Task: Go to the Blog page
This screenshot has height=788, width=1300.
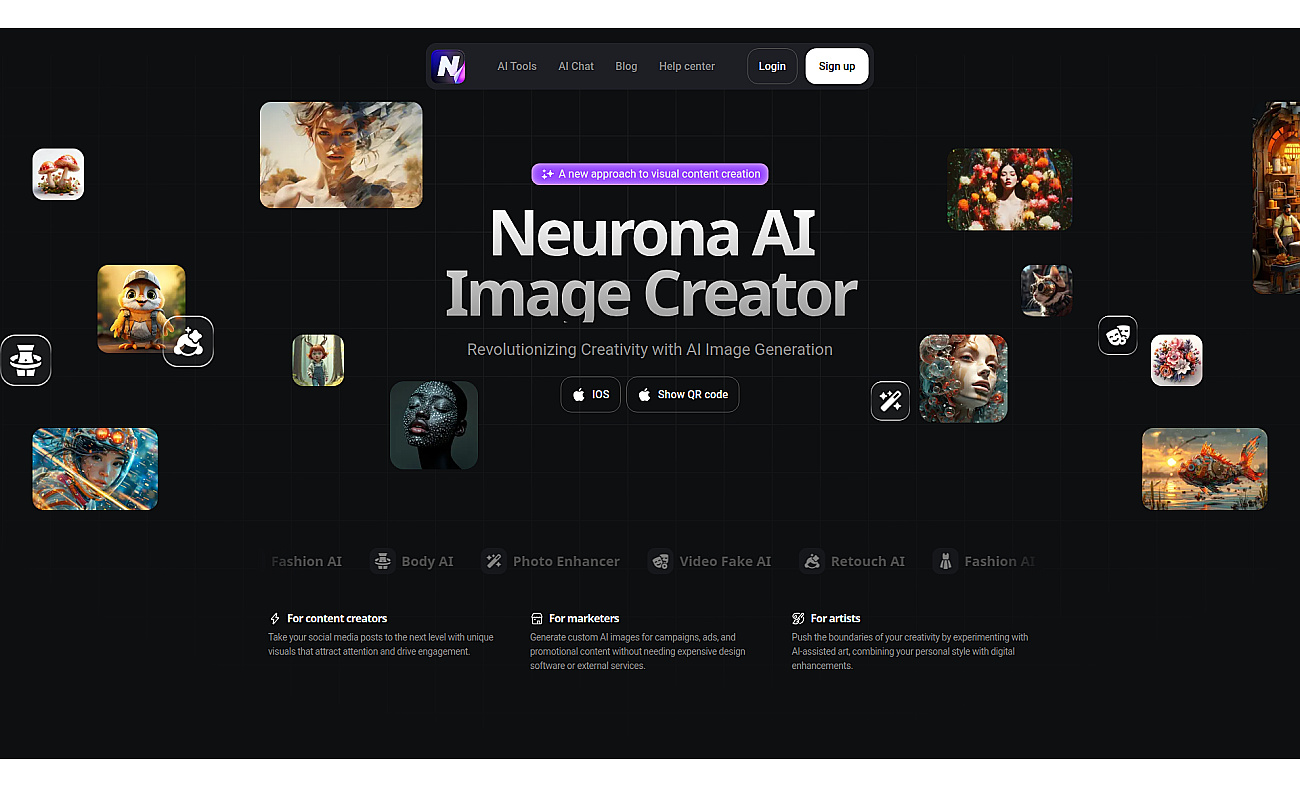Action: [x=626, y=67]
